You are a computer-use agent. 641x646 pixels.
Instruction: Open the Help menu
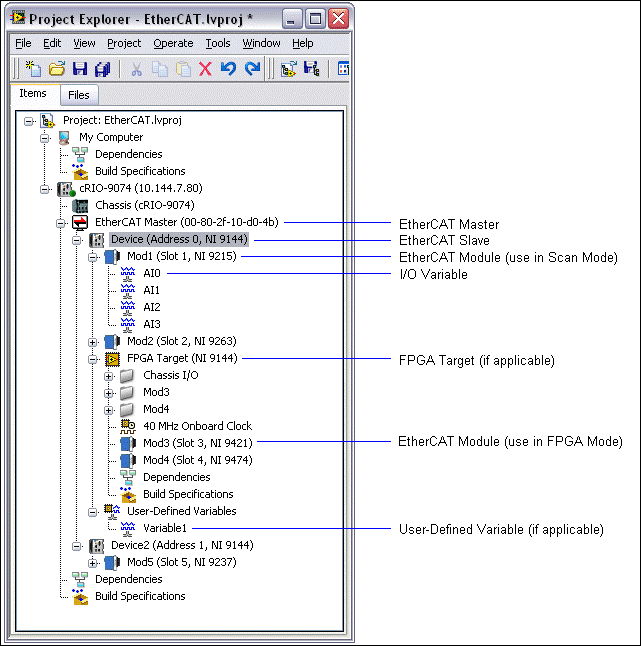pyautogui.click(x=302, y=43)
